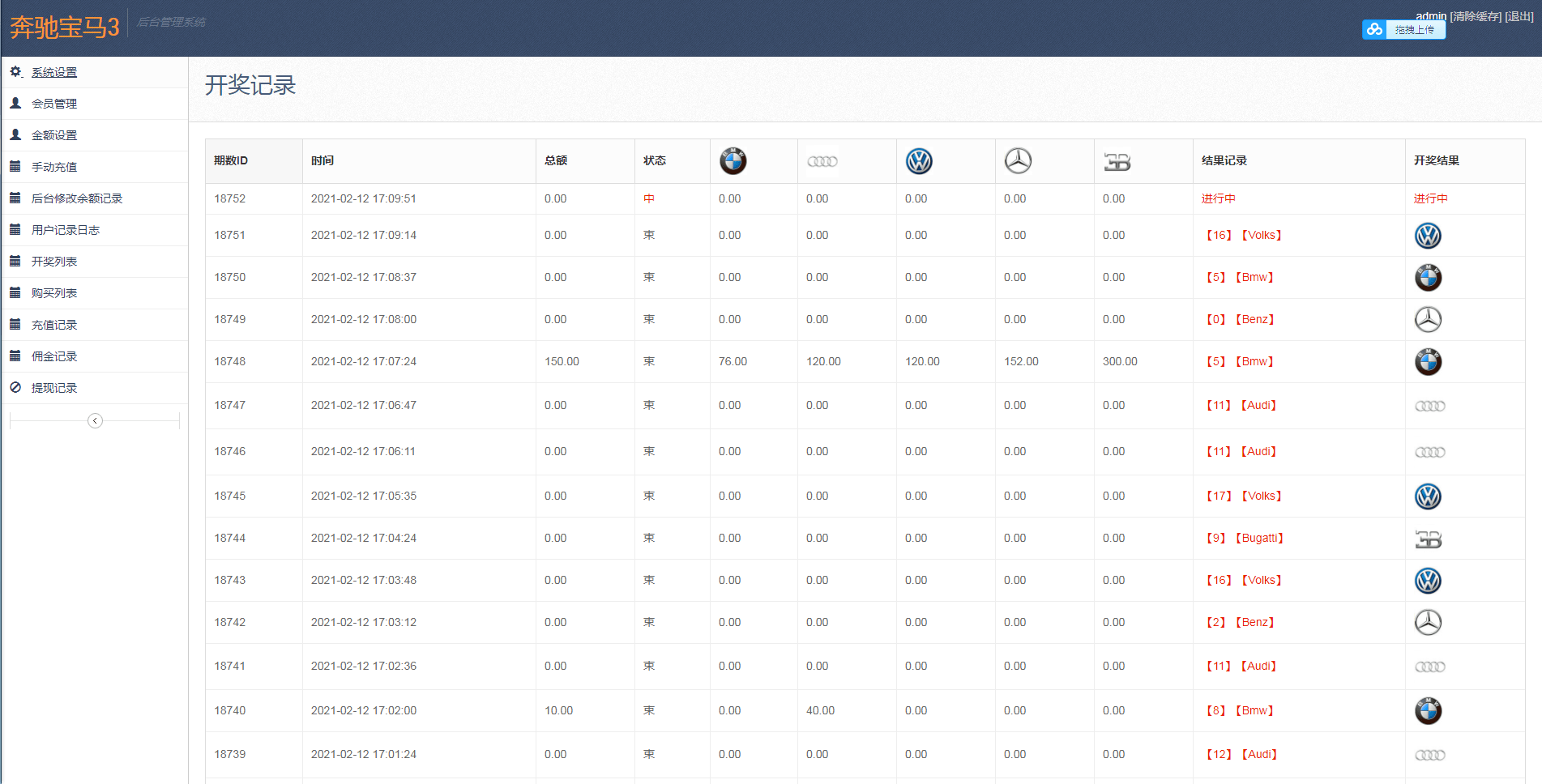Screen dimensions: 1542x784
Task: Click the 期数ID column header
Action: coord(231,160)
